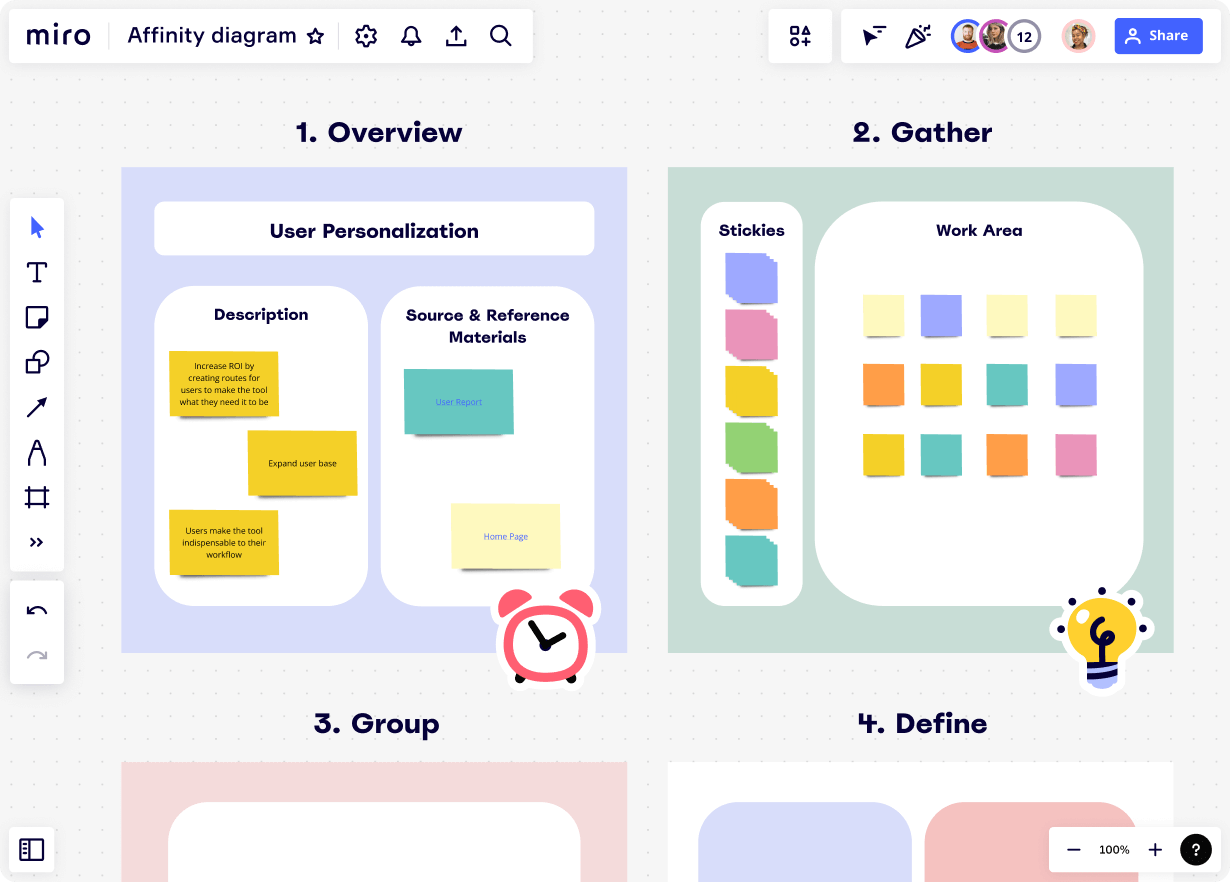Viewport: 1230px width, 882px height.
Task: Open notifications from the bell icon
Action: point(411,35)
